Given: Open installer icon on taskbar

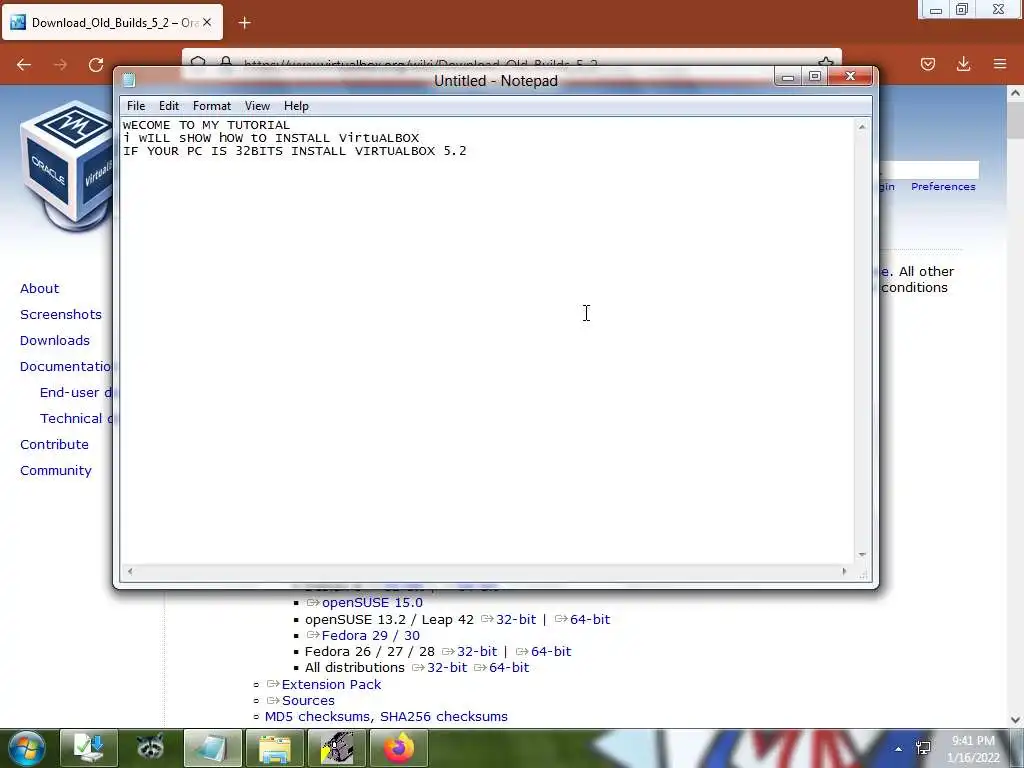Looking at the screenshot, I should [x=89, y=748].
